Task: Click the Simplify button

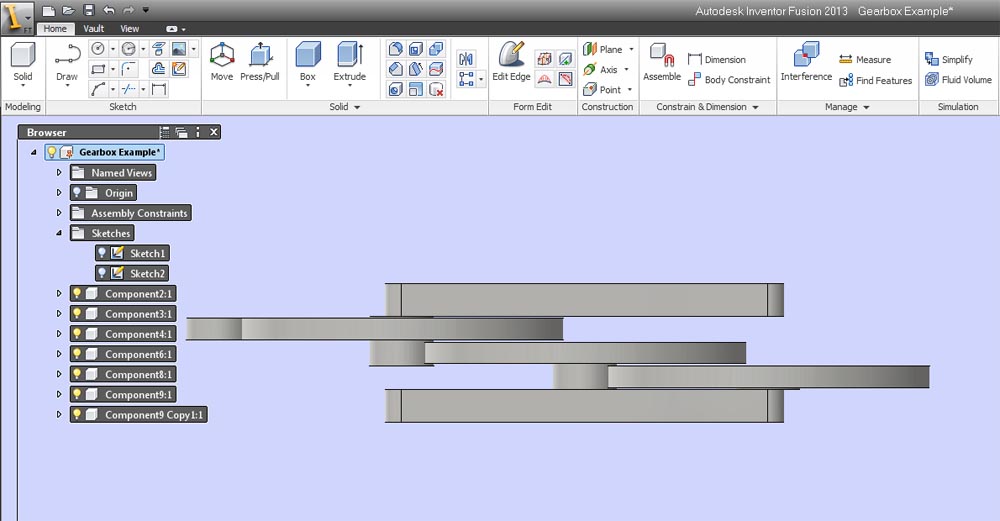Action: click(x=949, y=59)
